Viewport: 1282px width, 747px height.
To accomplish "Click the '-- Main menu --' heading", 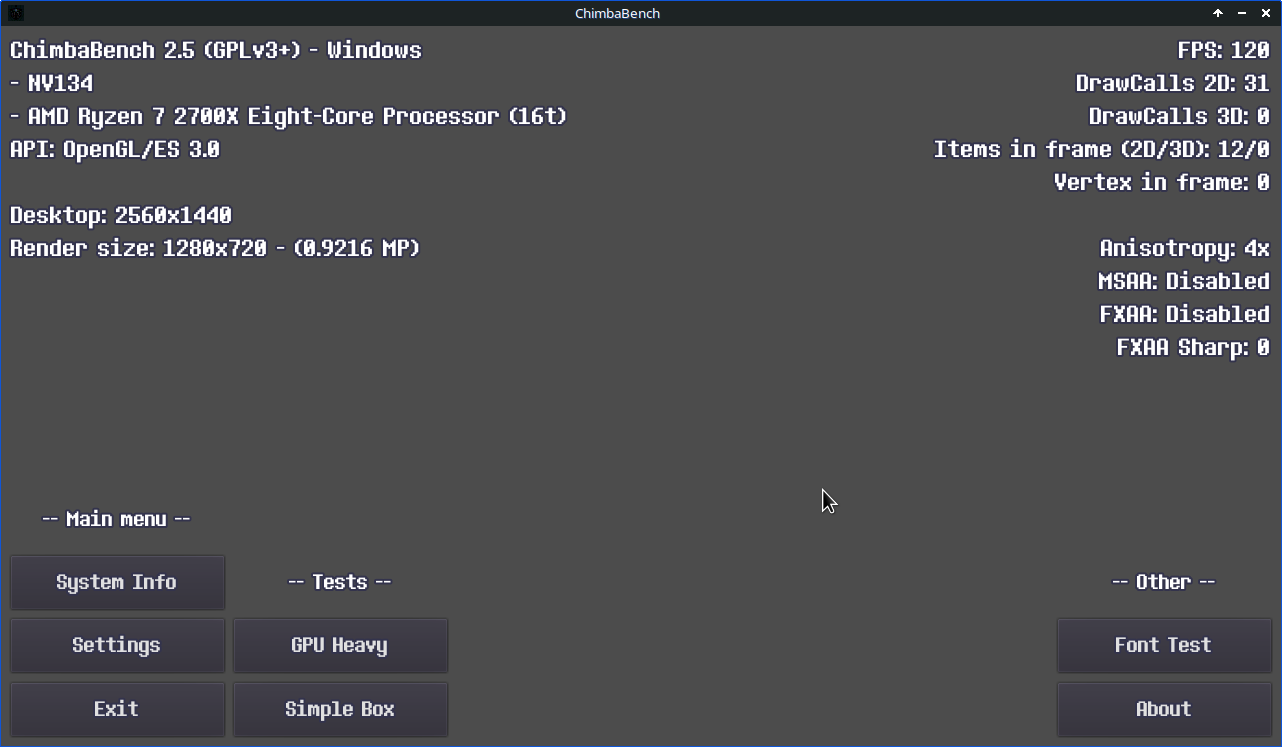I will (116, 519).
